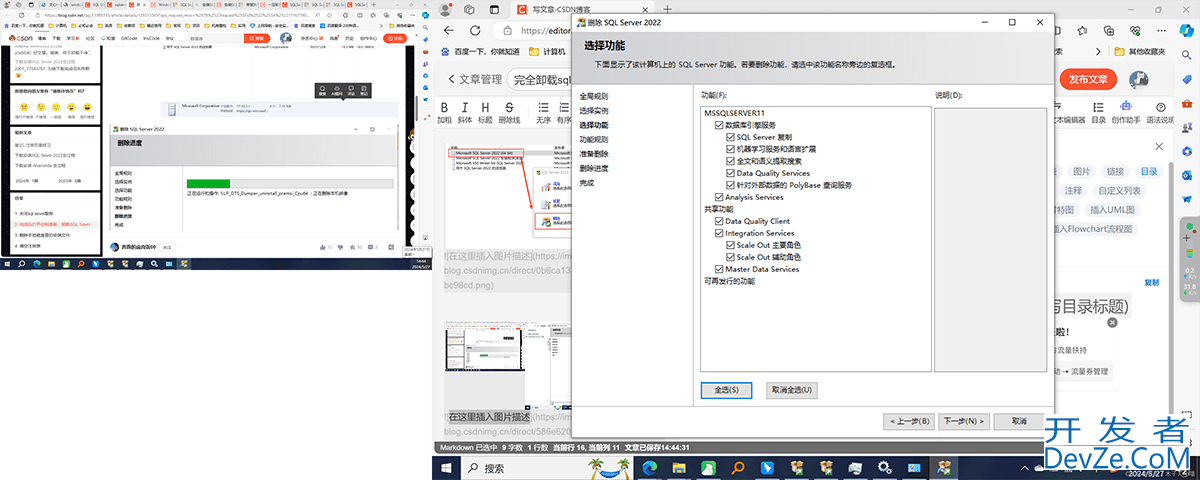This screenshot has height=480, width=1200.
Task: Go back with 上一步(B) button
Action: pos(910,421)
